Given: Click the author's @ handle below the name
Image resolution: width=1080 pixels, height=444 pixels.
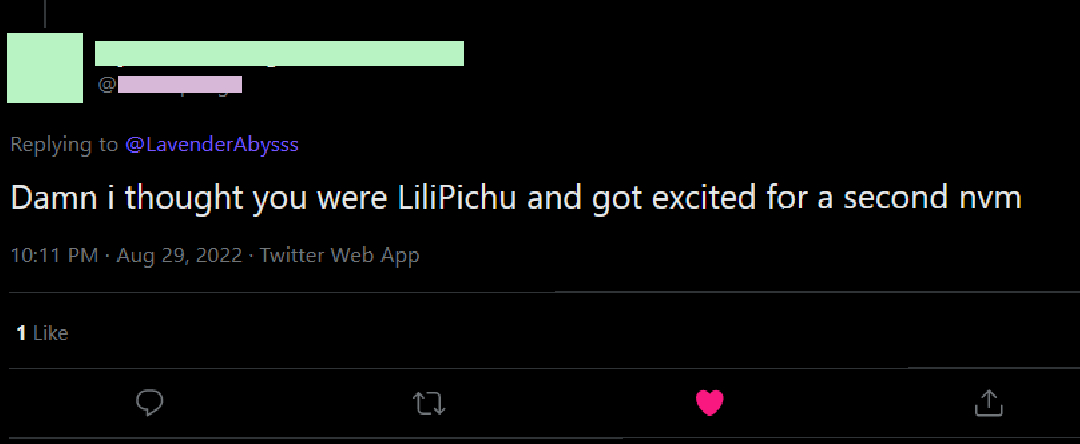Looking at the screenshot, I should [170, 85].
